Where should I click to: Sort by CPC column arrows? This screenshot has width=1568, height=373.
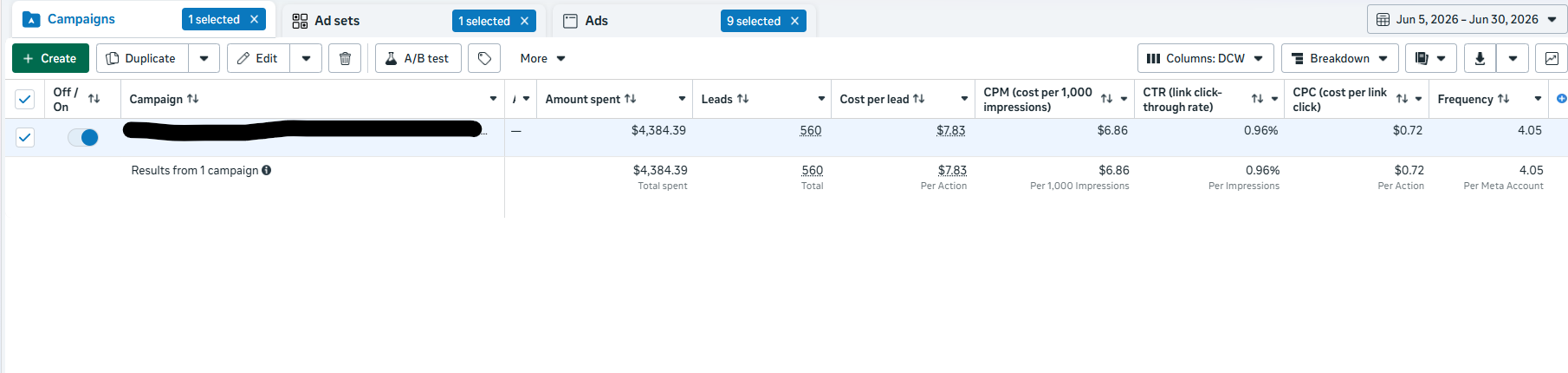(1402, 99)
